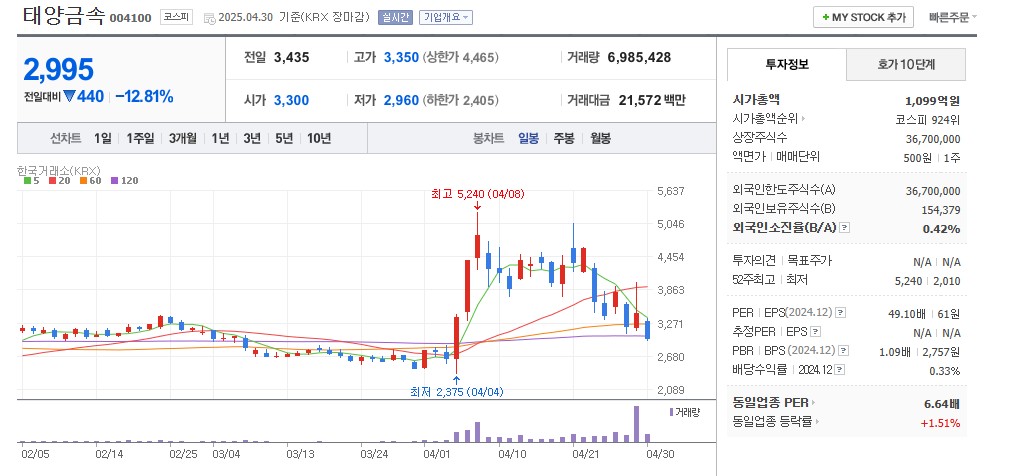Open the help icon next to PER EPS(2024.12)
This screenshot has width=1009, height=476.
tap(840, 313)
